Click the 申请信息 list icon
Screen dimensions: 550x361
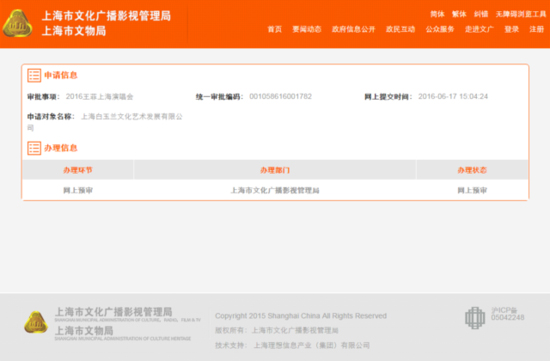click(x=34, y=75)
